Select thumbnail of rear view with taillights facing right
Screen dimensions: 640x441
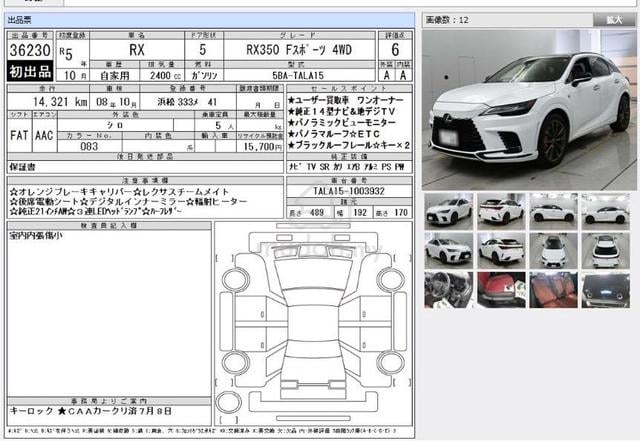501,251
